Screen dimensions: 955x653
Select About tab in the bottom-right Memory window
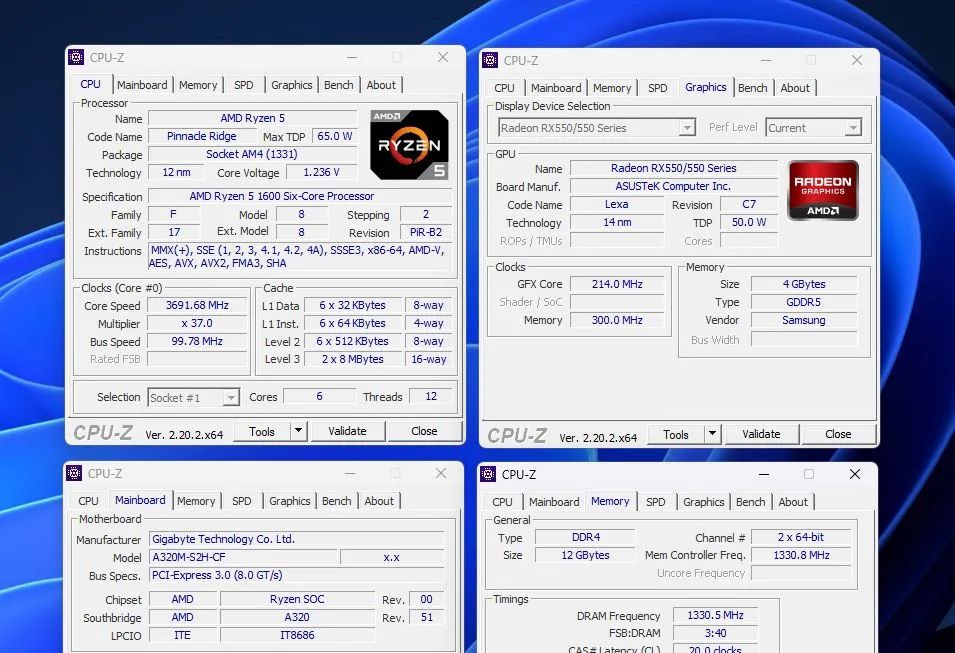(x=793, y=502)
